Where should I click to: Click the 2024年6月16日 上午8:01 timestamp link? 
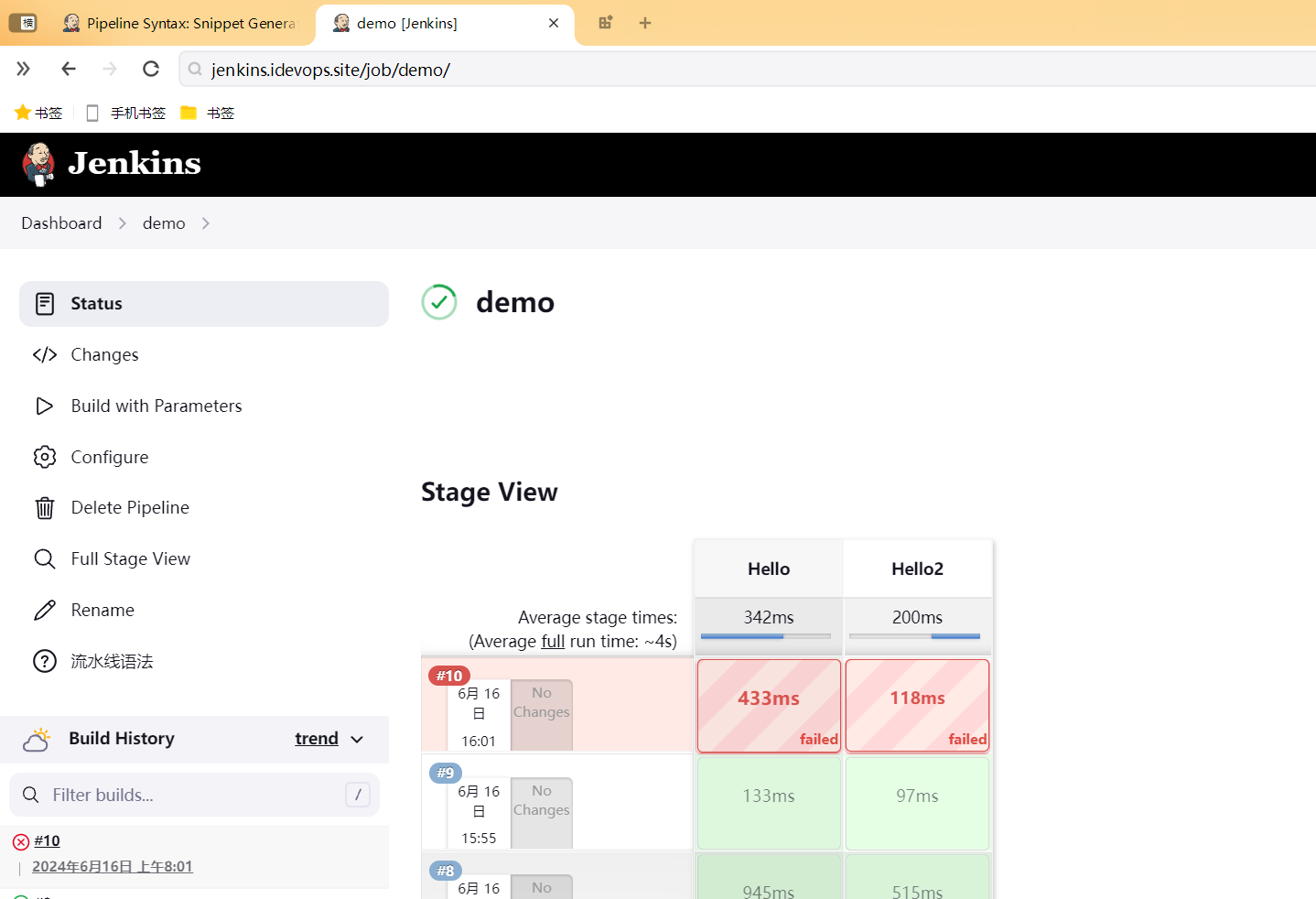pos(113,867)
